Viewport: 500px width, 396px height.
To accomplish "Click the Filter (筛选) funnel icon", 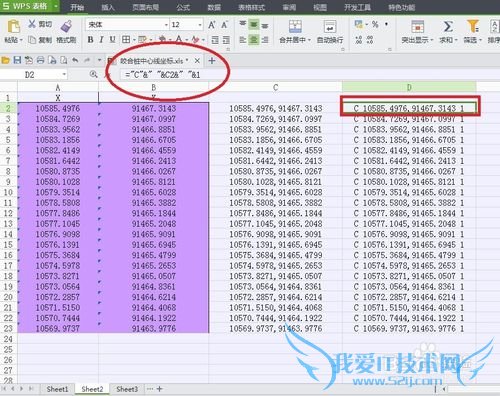I will click(x=472, y=26).
